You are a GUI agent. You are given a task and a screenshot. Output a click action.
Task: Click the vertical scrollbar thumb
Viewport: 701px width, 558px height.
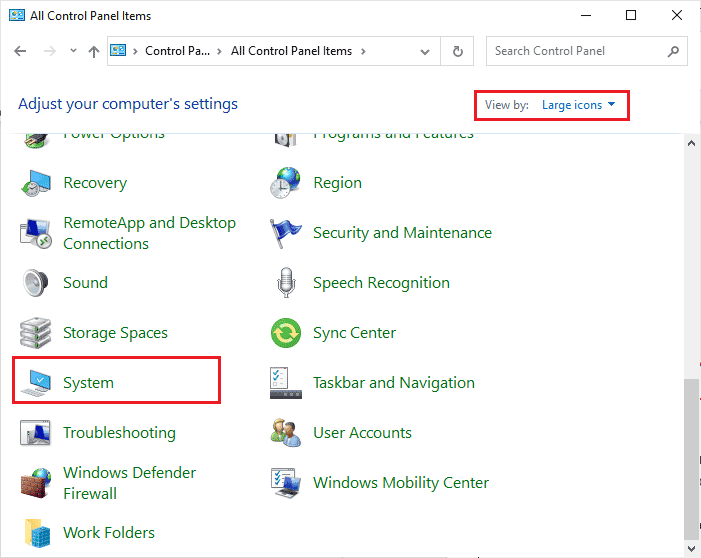click(x=691, y=460)
